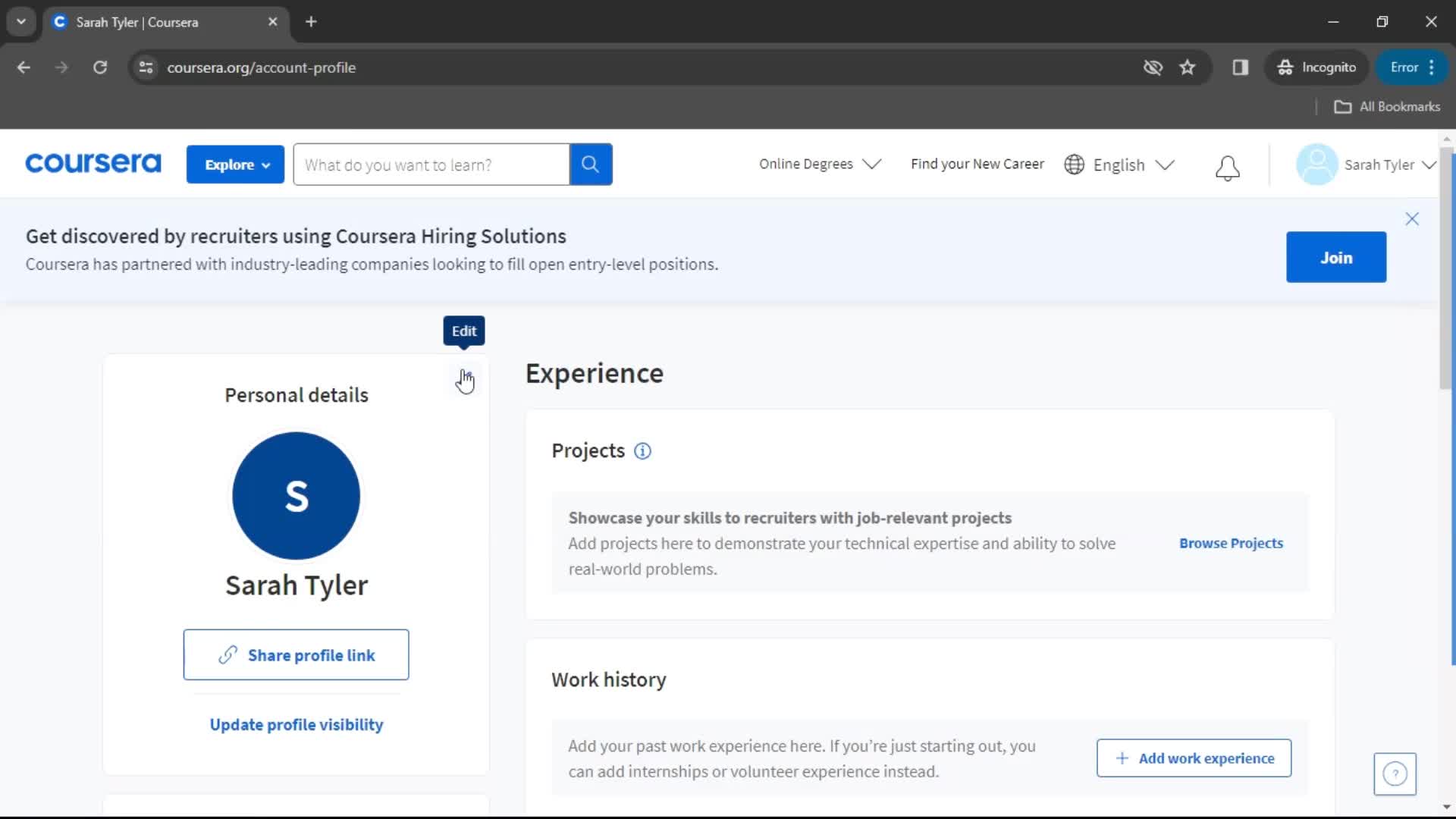1456x819 pixels.
Task: Open the notifications bell
Action: [1227, 168]
